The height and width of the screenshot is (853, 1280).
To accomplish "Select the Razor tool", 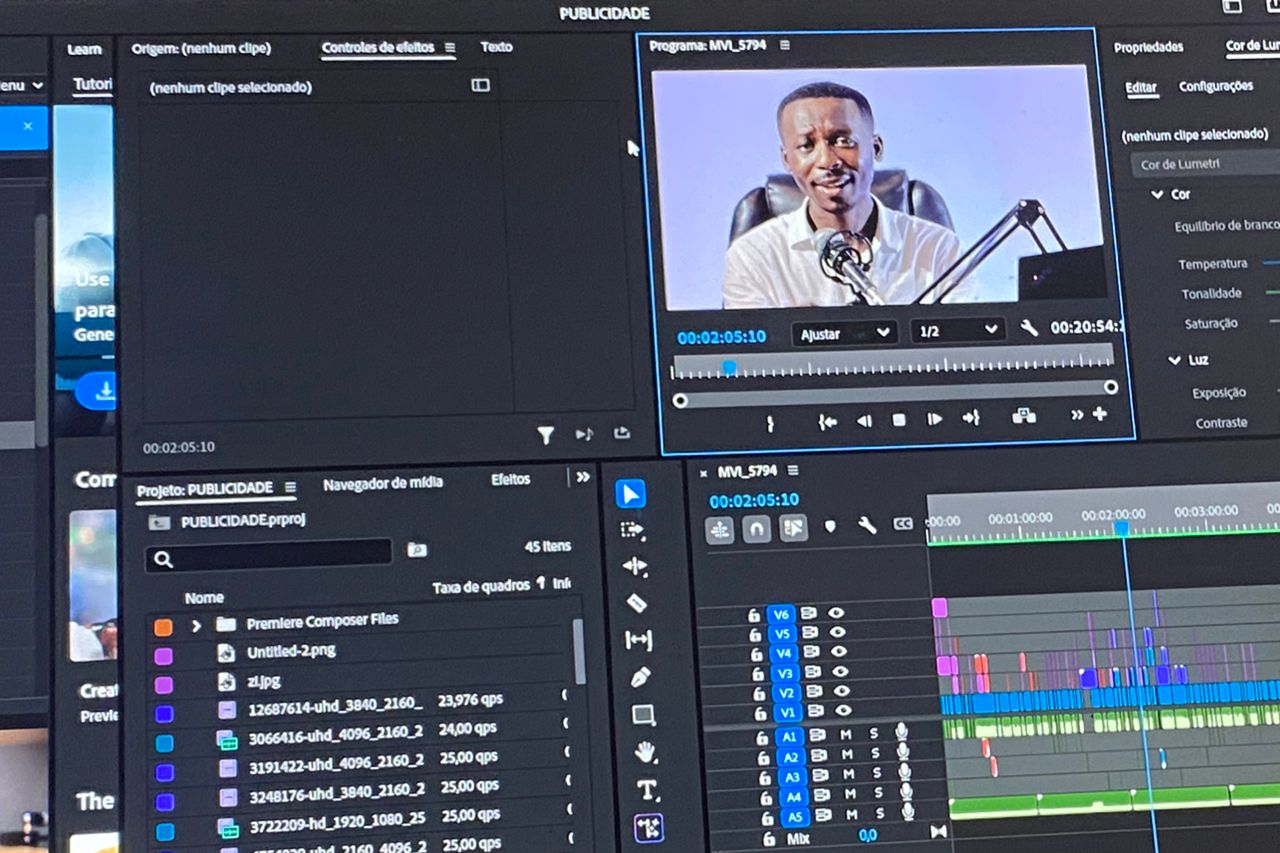I will click(636, 602).
